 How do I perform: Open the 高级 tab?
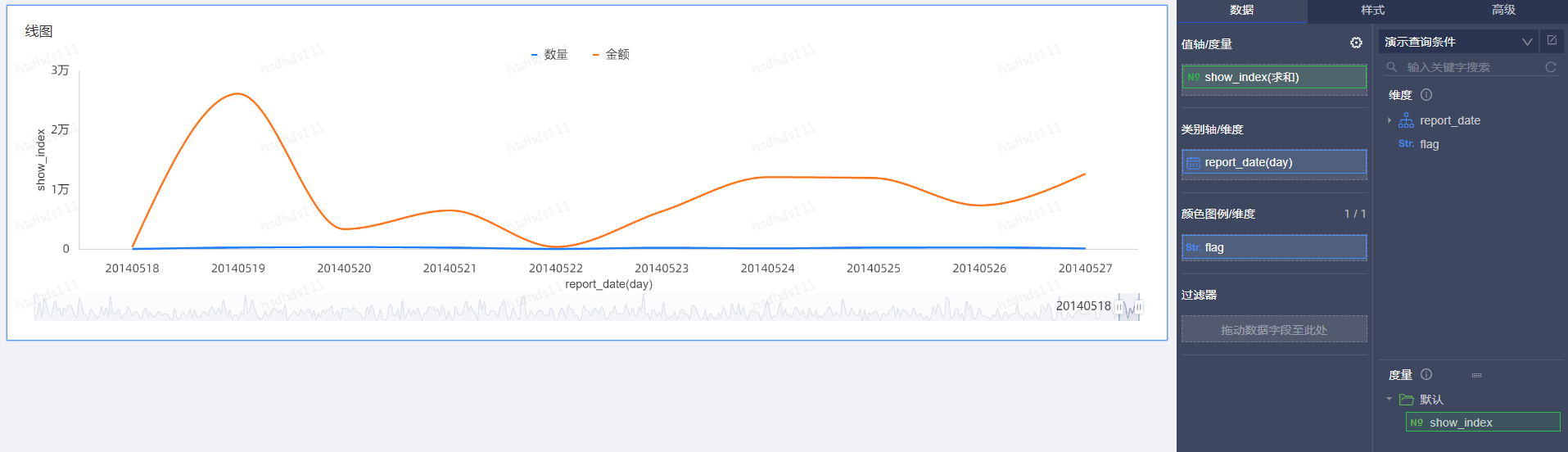click(x=1503, y=11)
